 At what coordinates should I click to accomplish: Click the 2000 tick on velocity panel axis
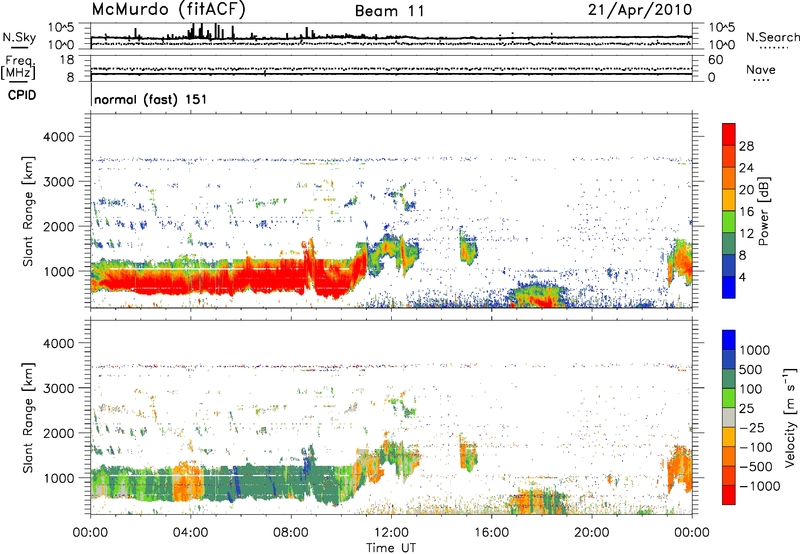coord(58,433)
